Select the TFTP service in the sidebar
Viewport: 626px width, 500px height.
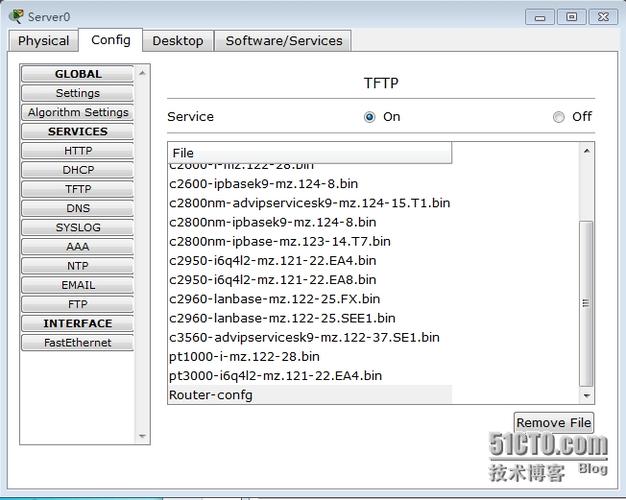77,189
